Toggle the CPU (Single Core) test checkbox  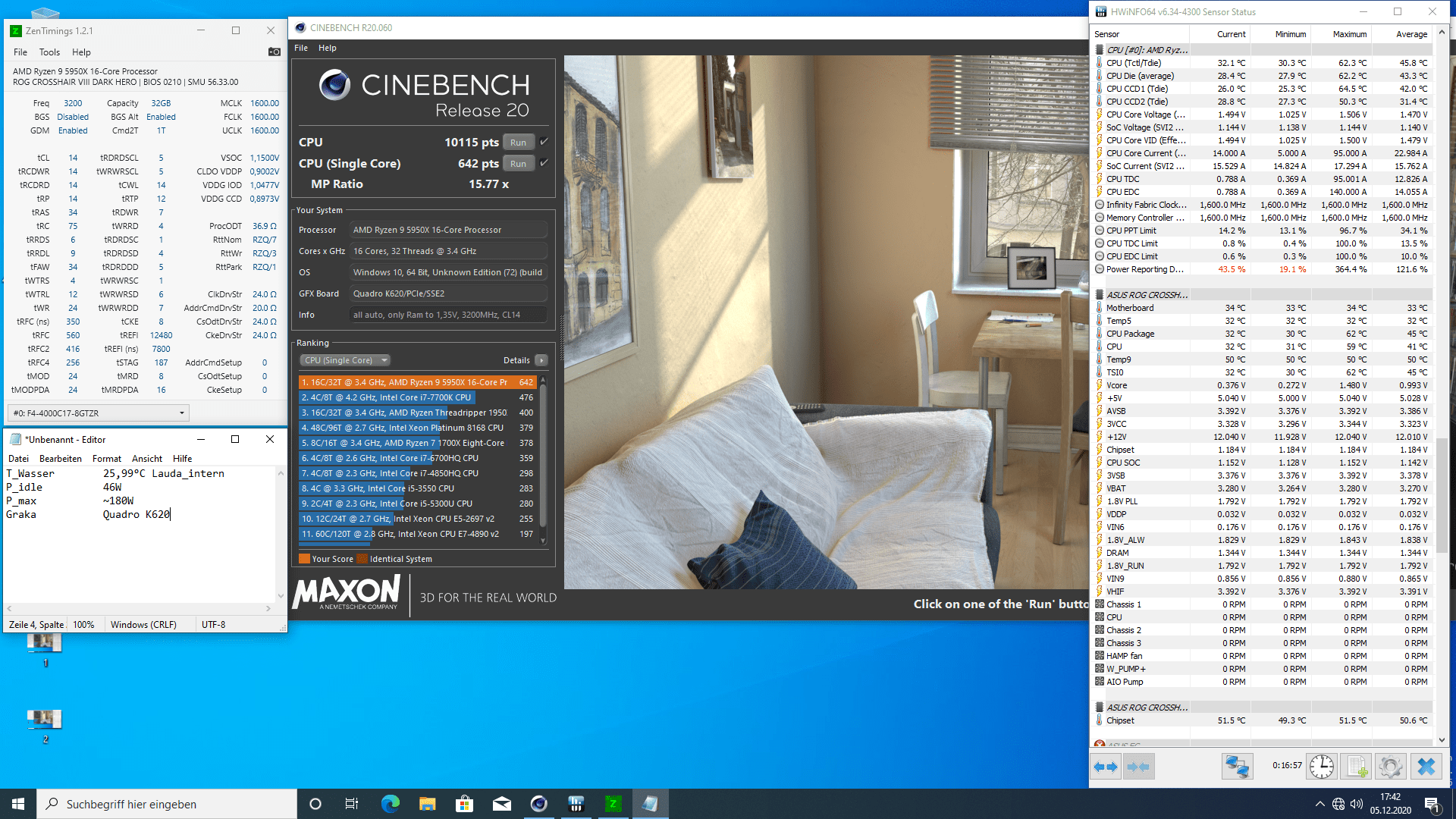pos(544,163)
